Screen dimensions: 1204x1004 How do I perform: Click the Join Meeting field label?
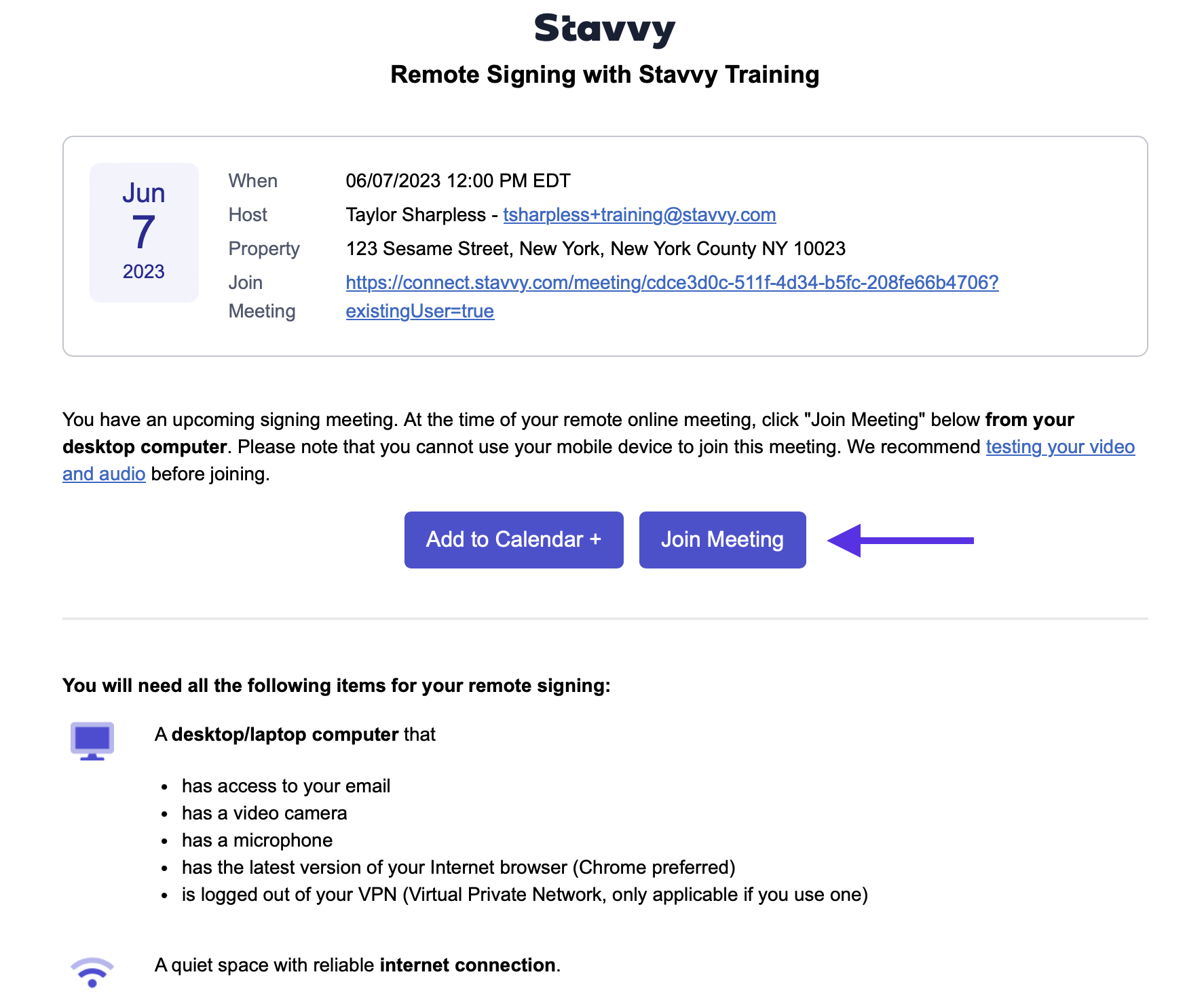(x=262, y=297)
